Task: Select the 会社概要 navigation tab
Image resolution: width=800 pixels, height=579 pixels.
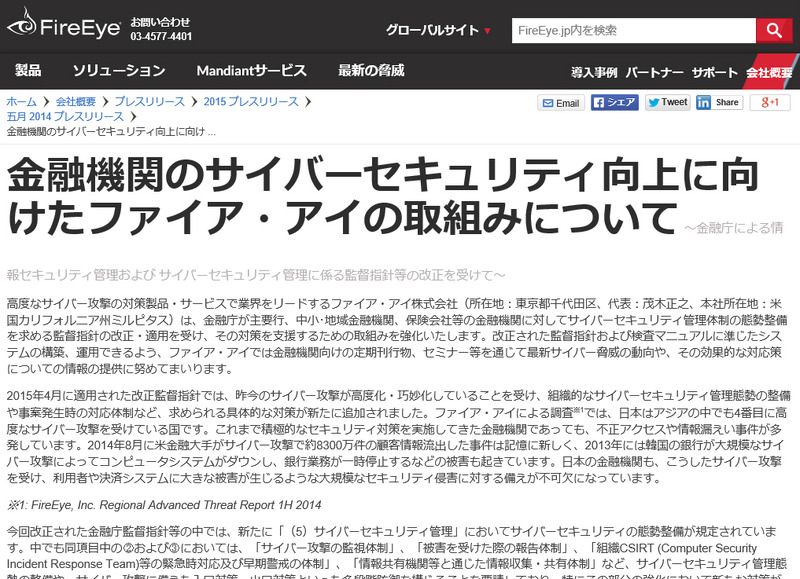Action: click(769, 73)
